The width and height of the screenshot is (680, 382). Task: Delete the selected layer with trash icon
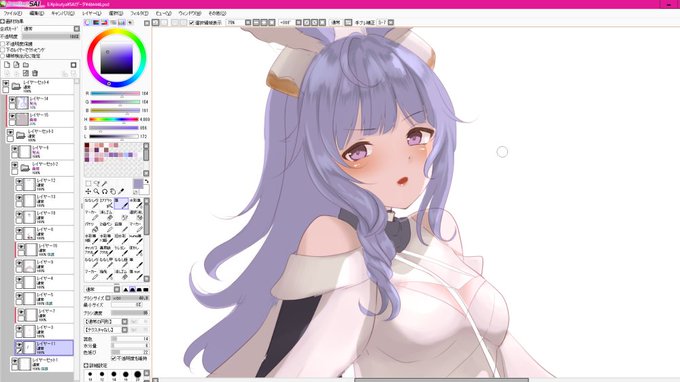coord(35,74)
